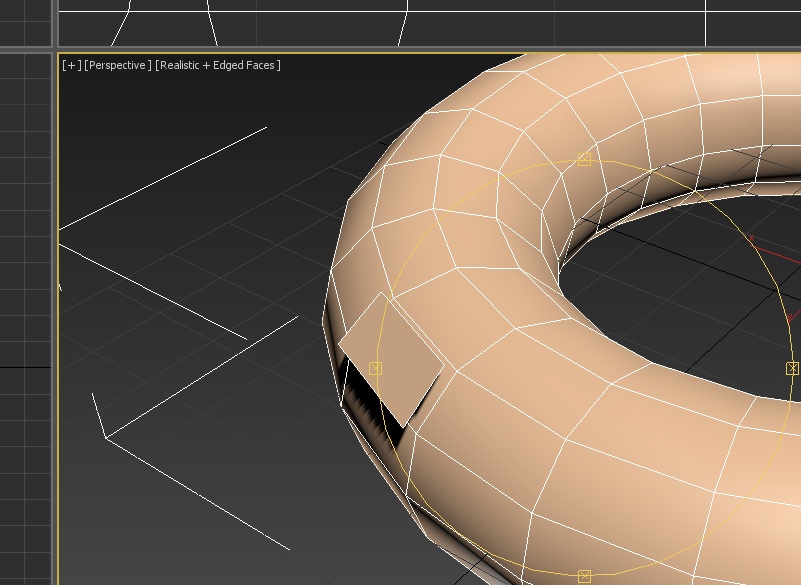Click the top handle of the yellow gizmo circle
Image resolution: width=801 pixels, height=585 pixels.
click(585, 160)
